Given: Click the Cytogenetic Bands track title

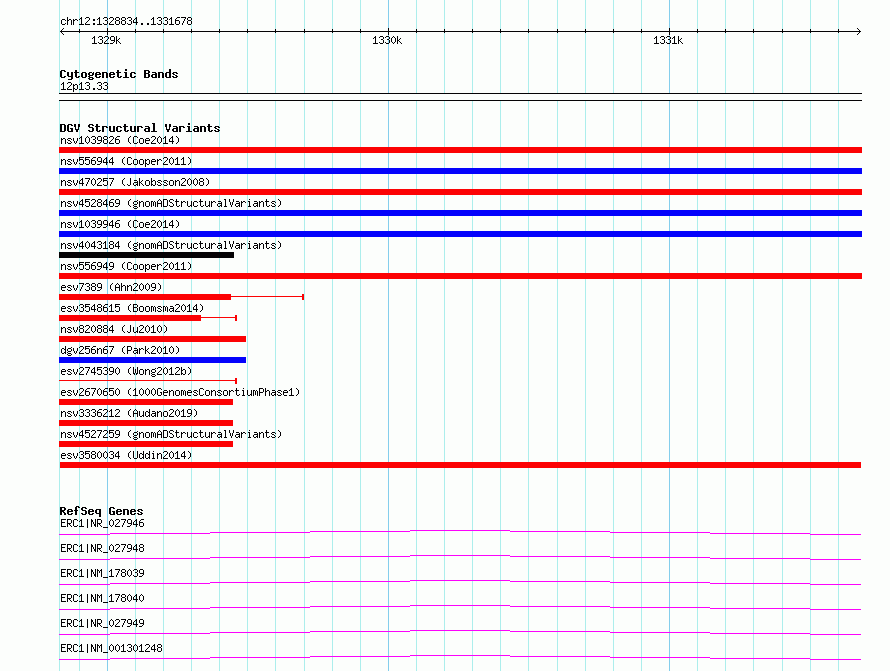Looking at the screenshot, I should coord(119,74).
